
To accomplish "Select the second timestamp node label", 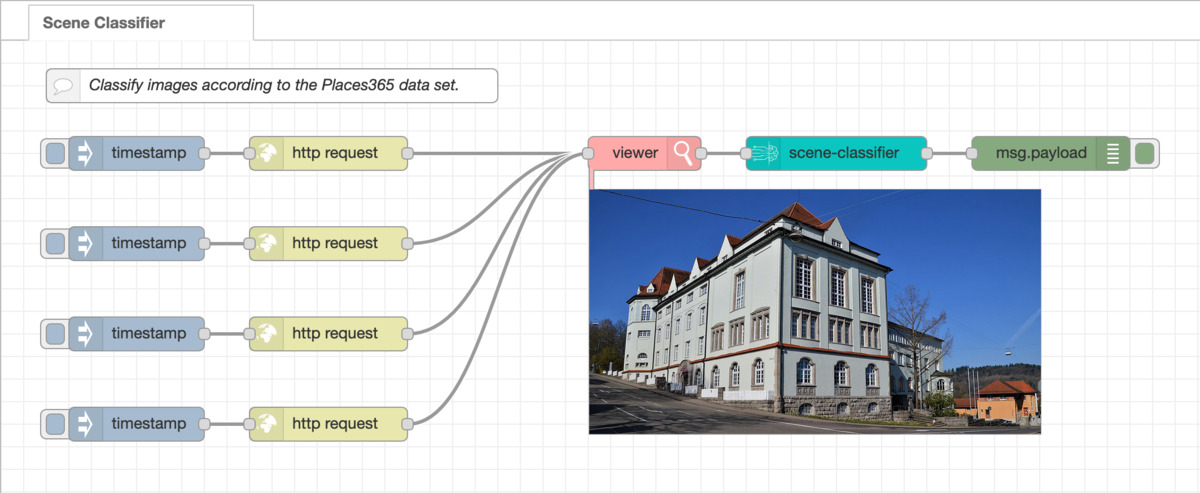I will 149,243.
